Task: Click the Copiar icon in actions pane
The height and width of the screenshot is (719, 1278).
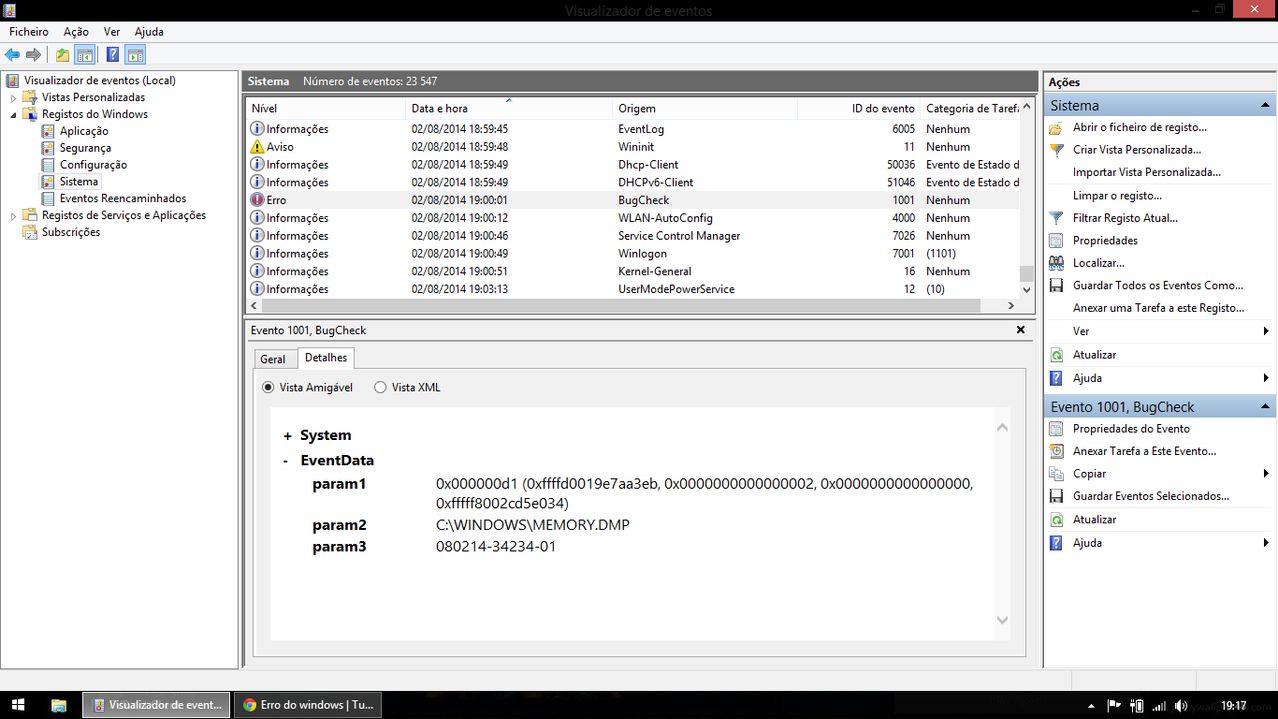Action: [x=1056, y=474]
